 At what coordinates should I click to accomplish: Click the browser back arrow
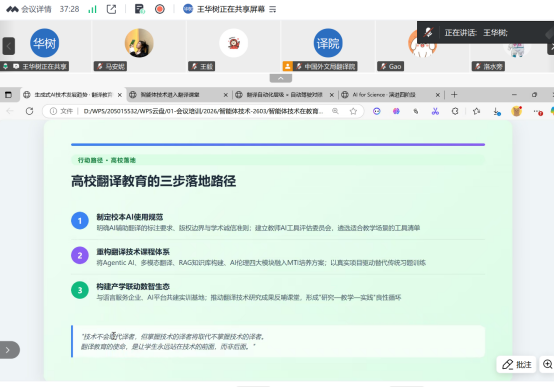10,111
